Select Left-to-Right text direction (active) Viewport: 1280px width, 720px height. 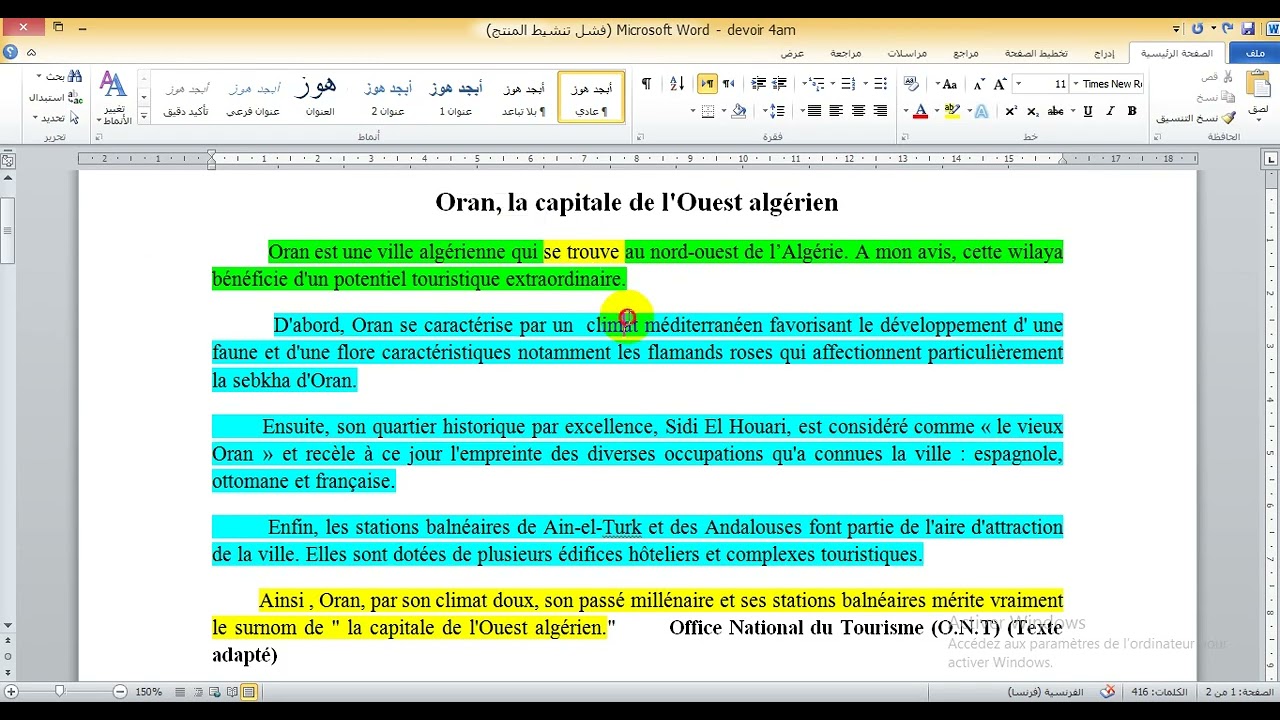click(707, 84)
